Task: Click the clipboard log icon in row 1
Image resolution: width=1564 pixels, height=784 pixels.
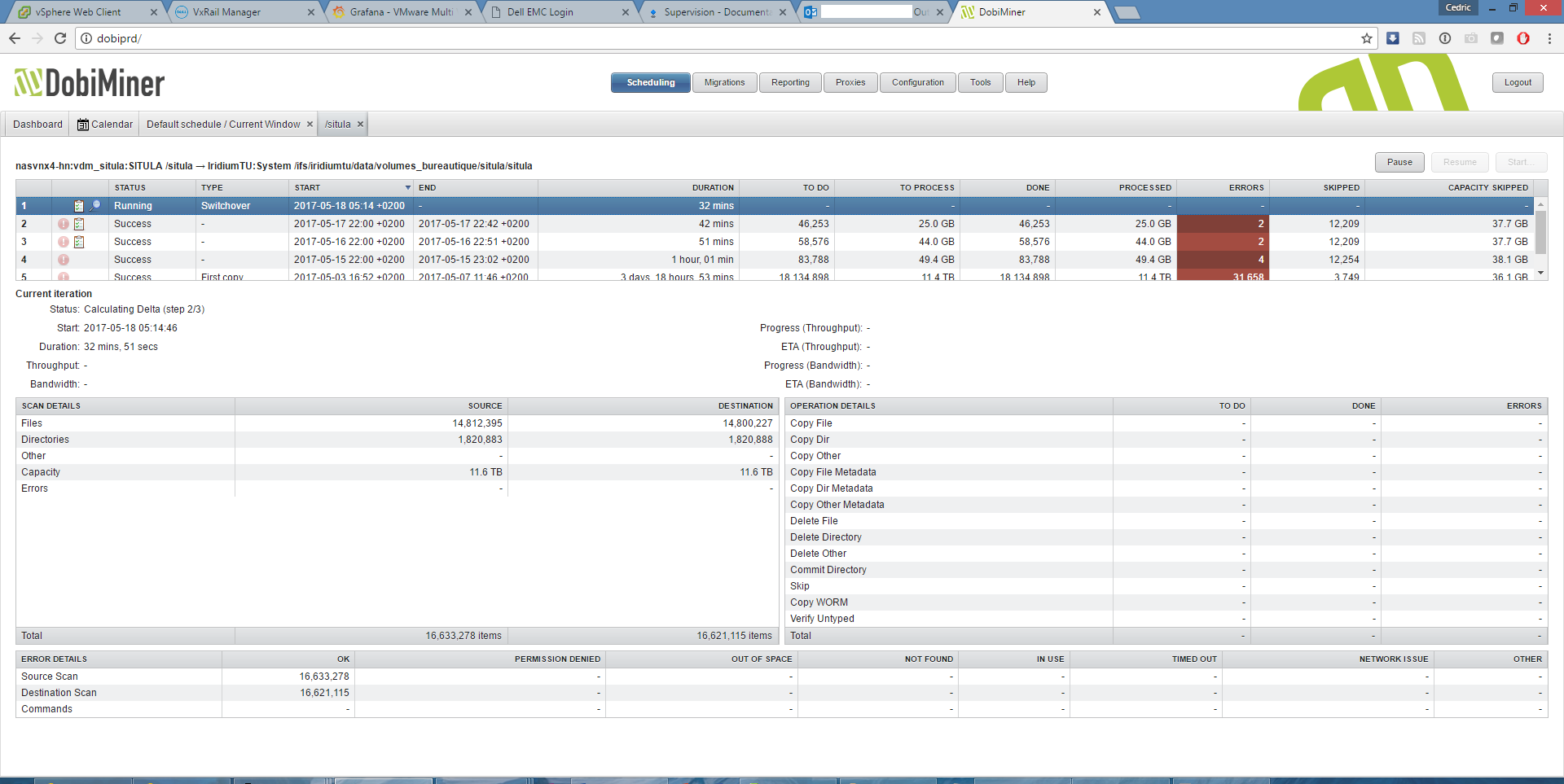Action: 79,206
